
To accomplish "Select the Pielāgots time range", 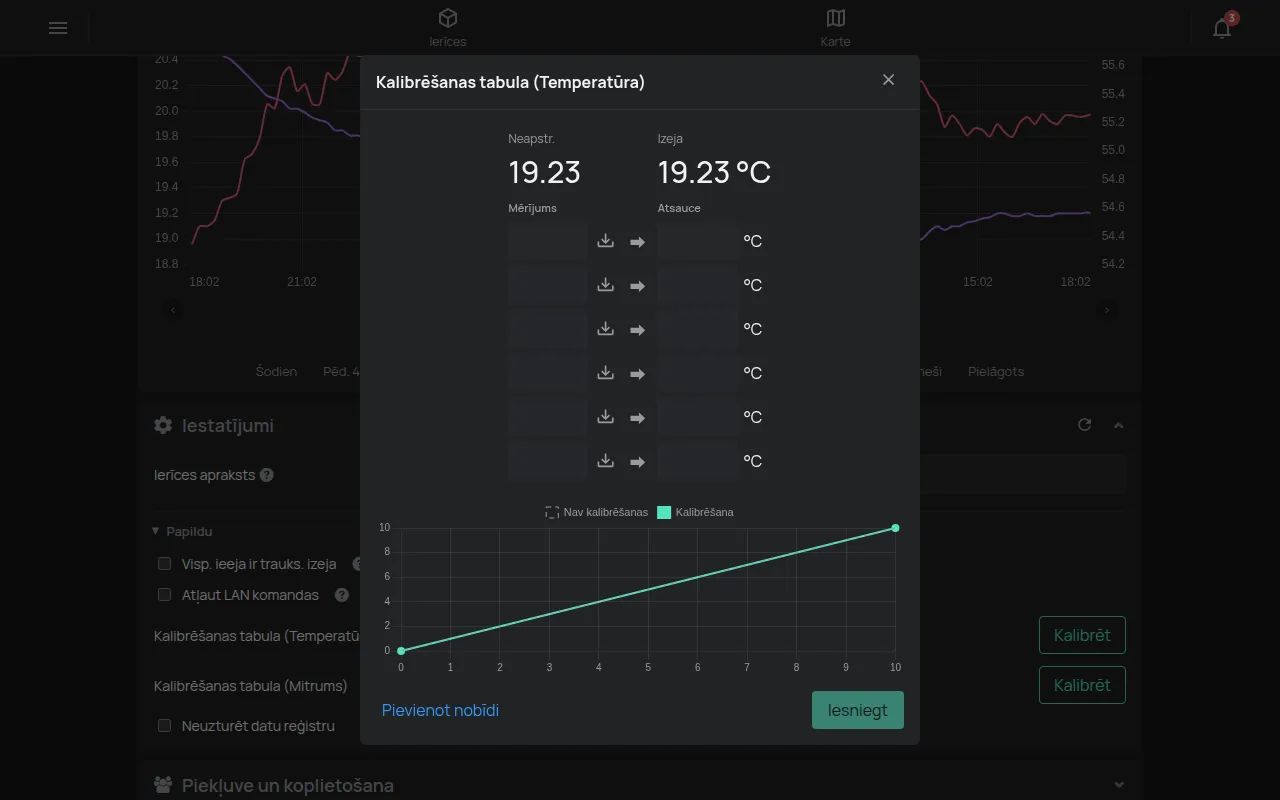I will point(996,371).
